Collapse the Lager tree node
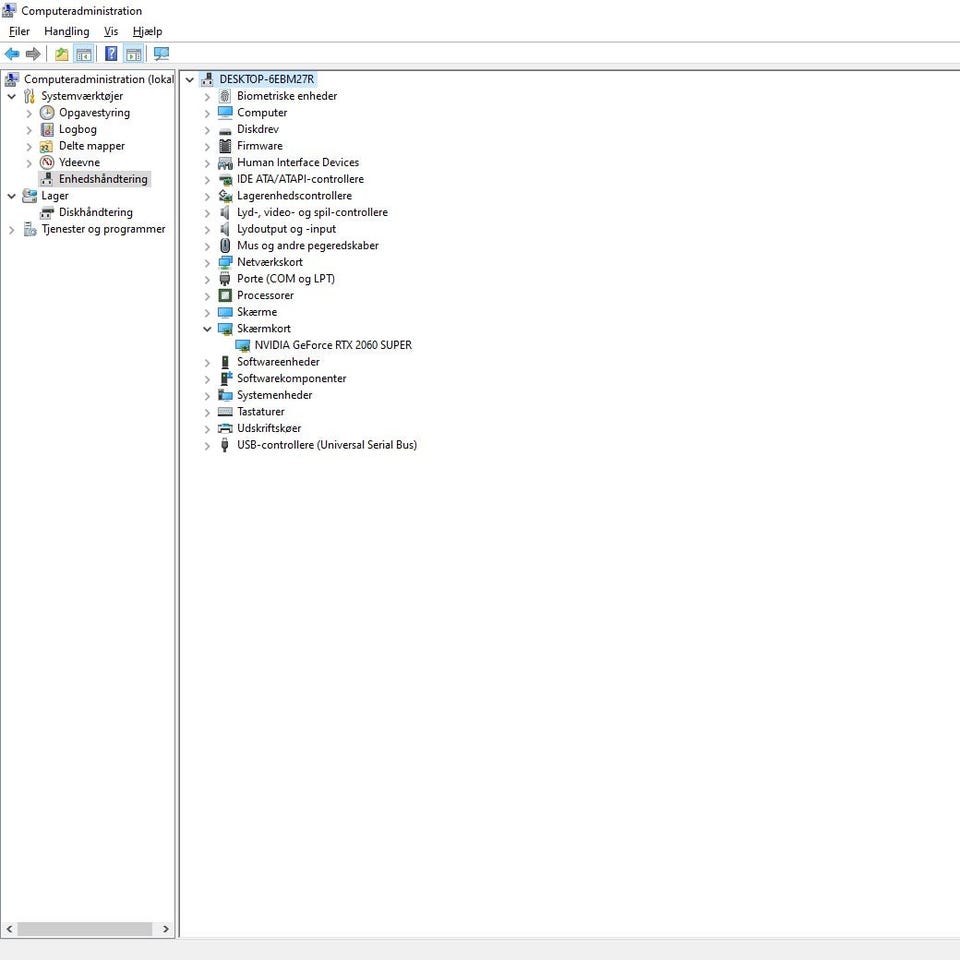960x960 pixels. tap(11, 196)
